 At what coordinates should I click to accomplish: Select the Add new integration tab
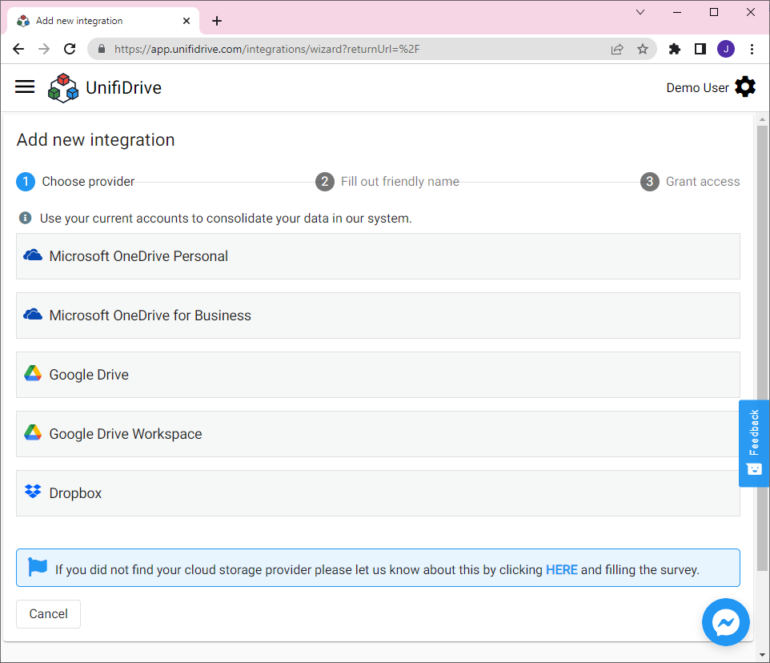click(103, 21)
